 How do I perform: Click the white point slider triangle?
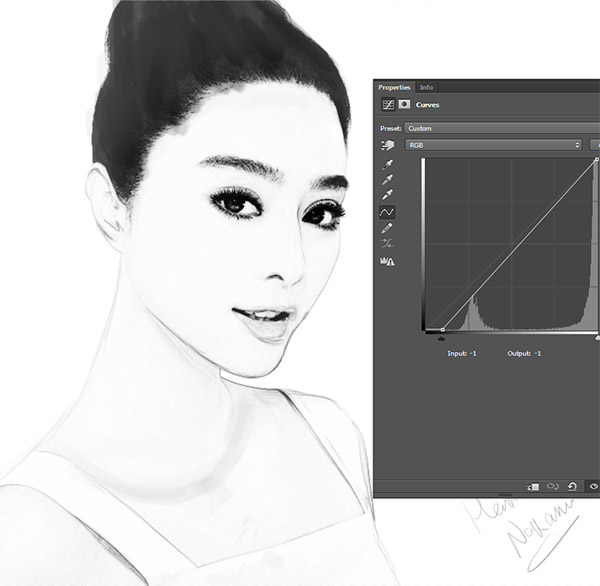[597, 338]
